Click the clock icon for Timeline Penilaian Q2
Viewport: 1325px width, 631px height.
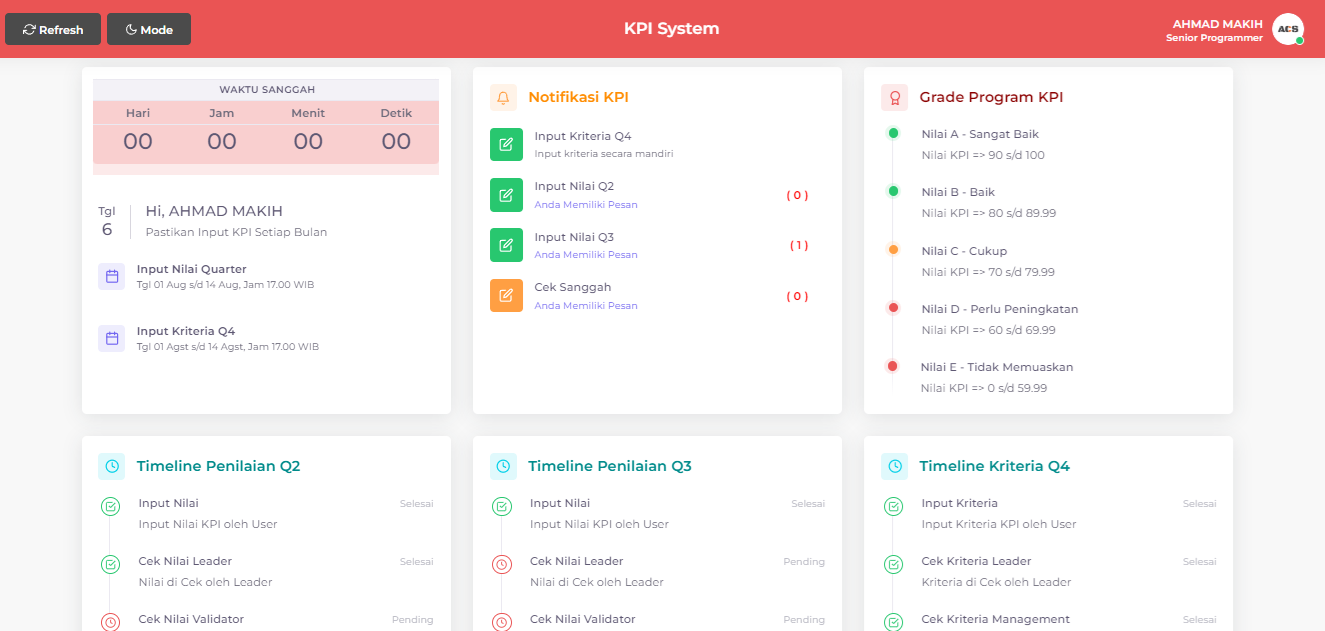tap(112, 466)
